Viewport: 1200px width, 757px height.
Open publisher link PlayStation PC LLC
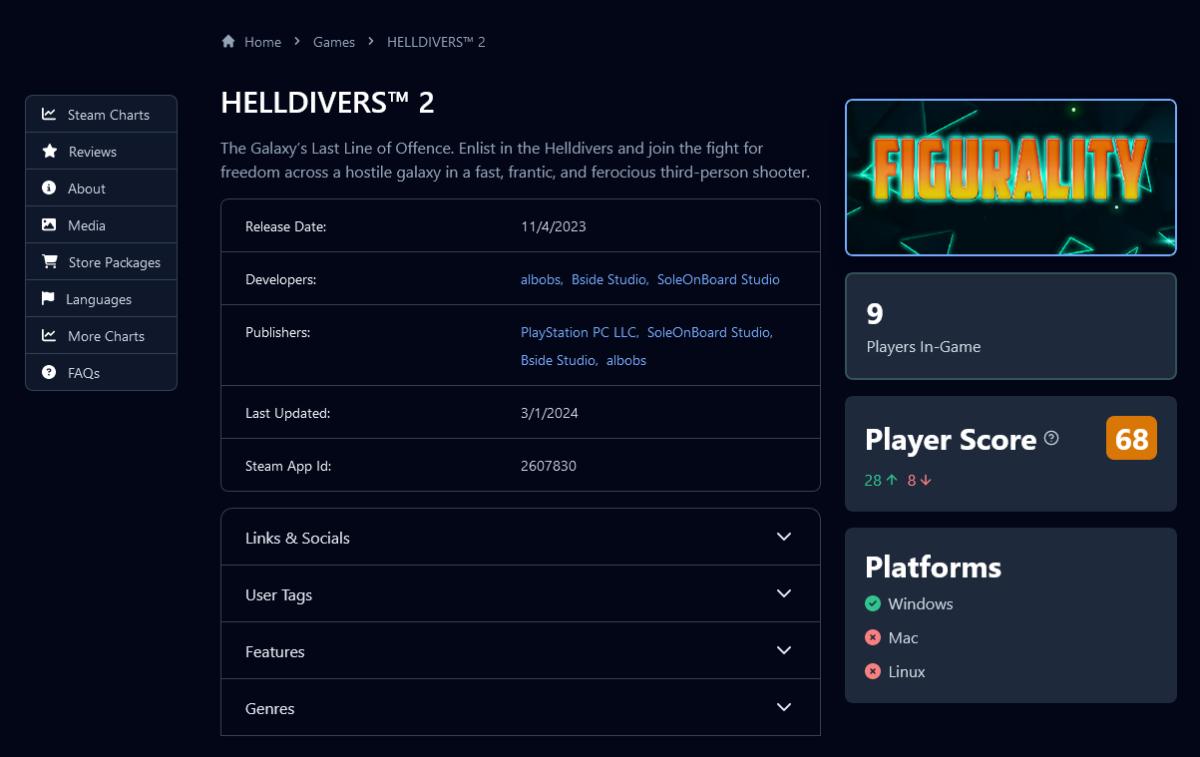(578, 332)
